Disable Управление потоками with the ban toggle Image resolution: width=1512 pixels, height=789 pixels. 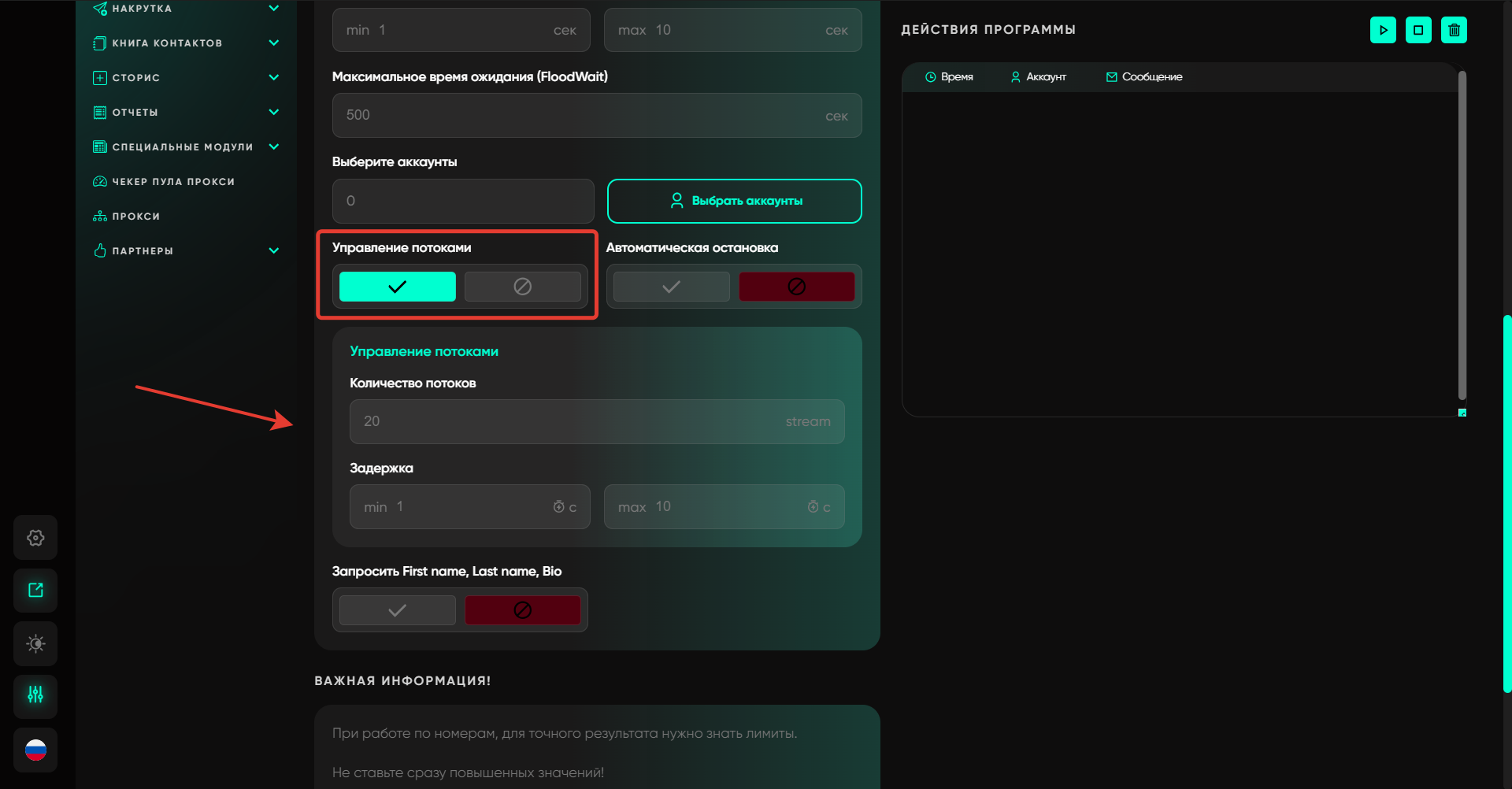[x=522, y=287]
